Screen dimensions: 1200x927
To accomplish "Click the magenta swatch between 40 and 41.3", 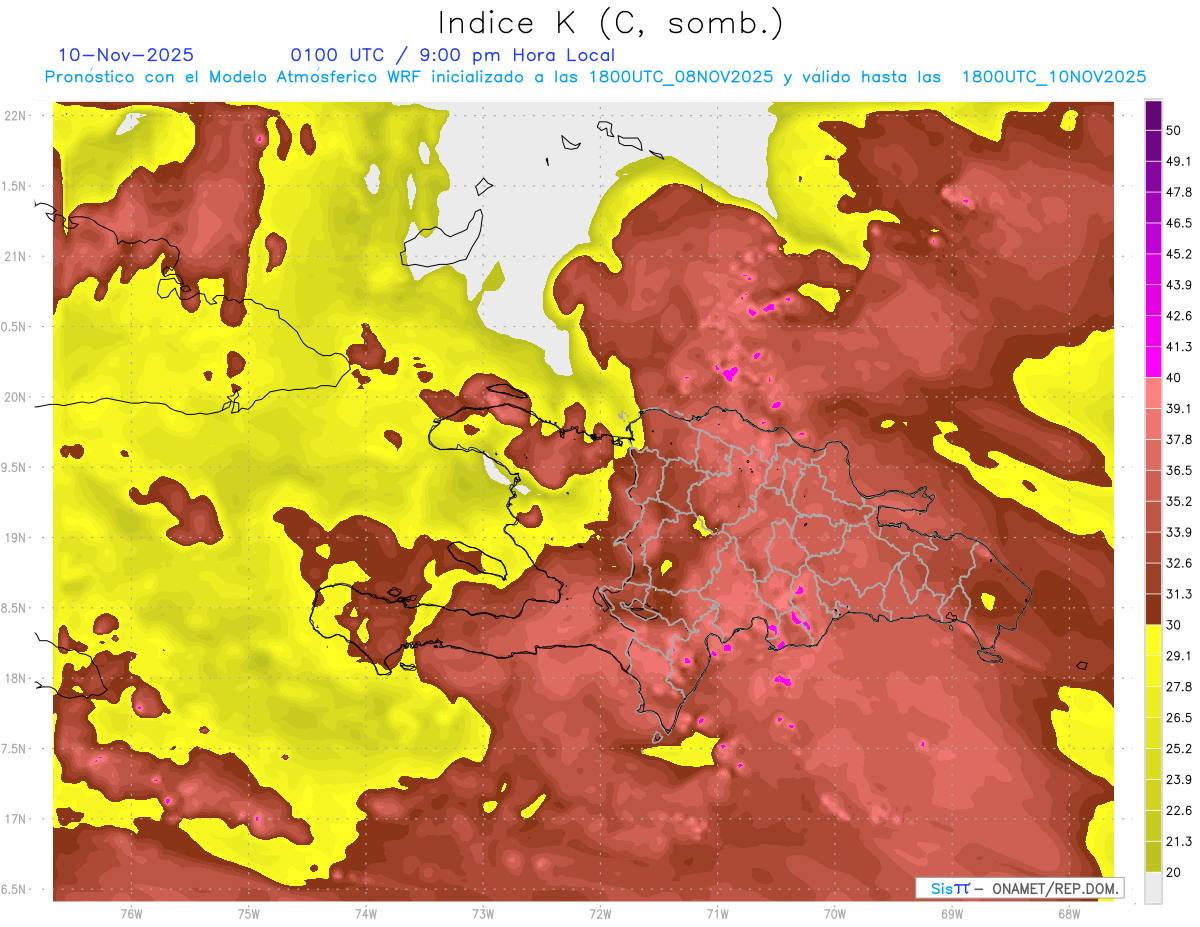I will tap(1153, 362).
